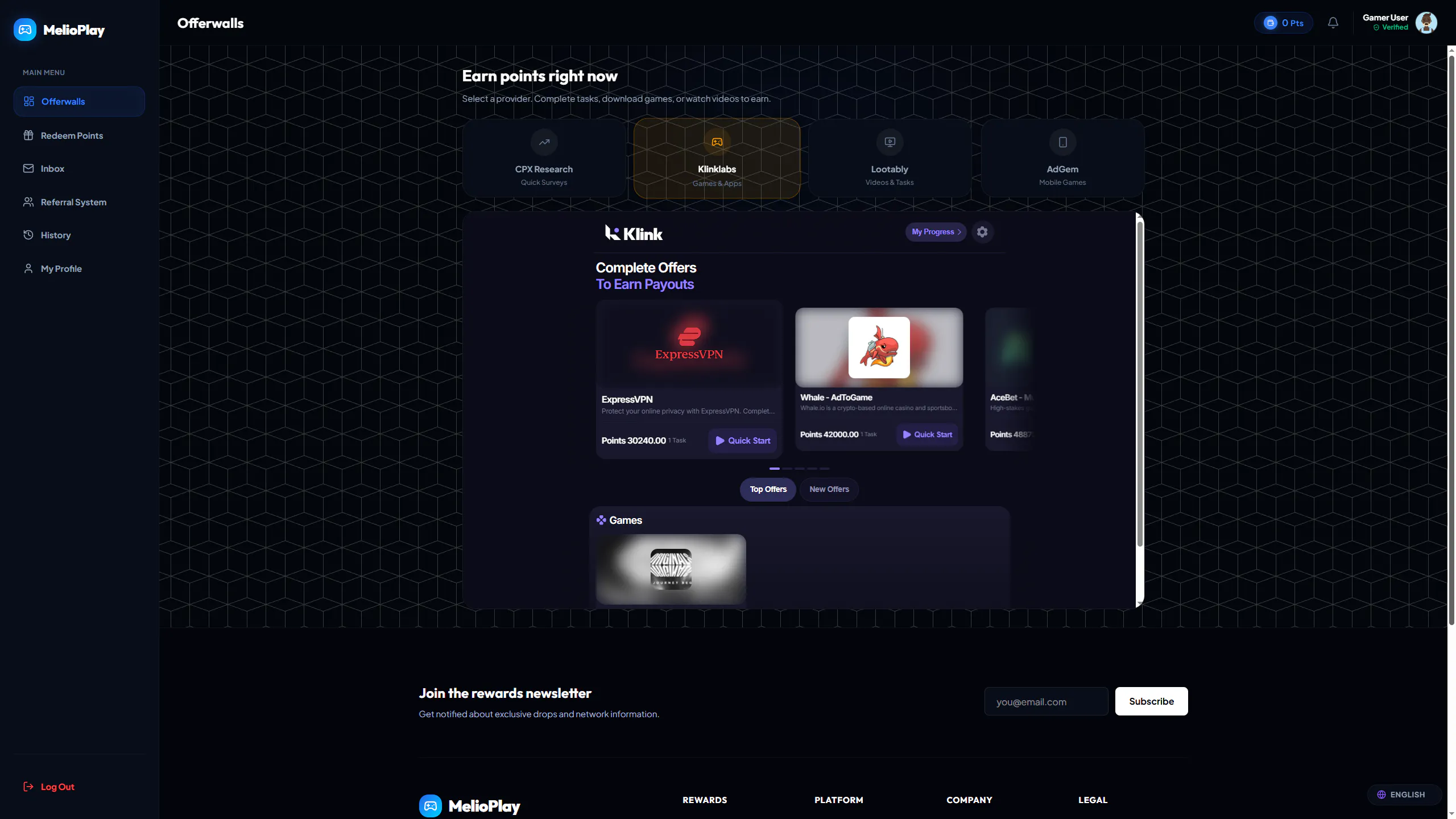Click the Klinklabs gamepad icon
1456x819 pixels.
(x=717, y=142)
